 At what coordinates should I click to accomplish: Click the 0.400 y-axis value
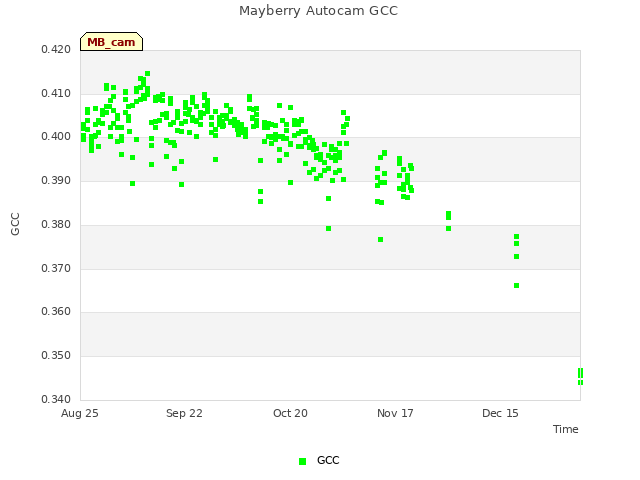pyautogui.click(x=56, y=136)
